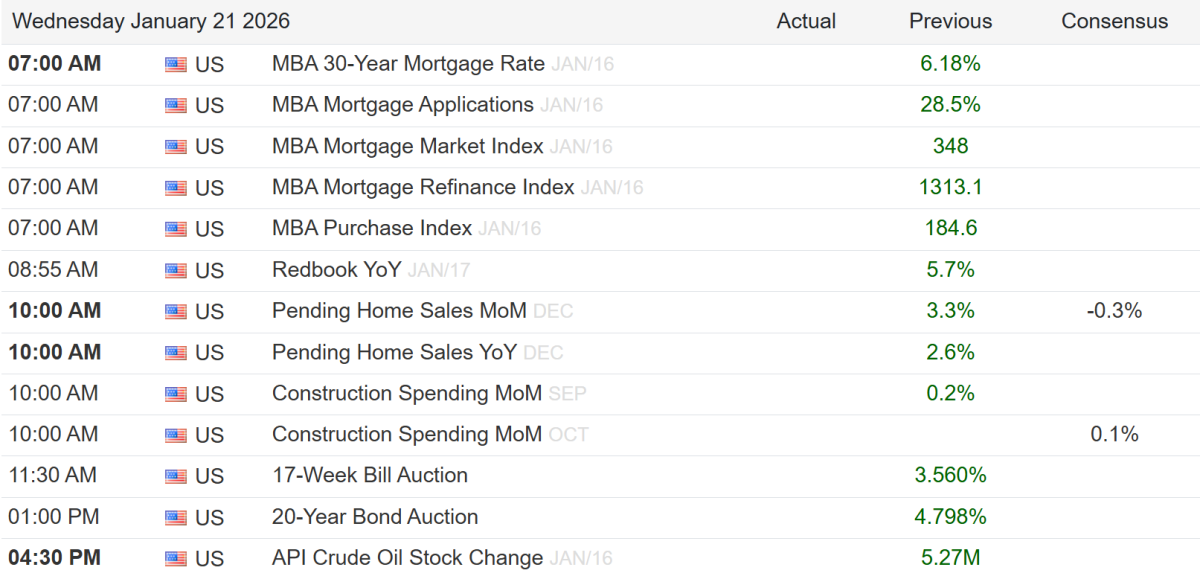Click the 5.27M previous value for API Crude
The height and width of the screenshot is (579, 1200).
coord(950,558)
